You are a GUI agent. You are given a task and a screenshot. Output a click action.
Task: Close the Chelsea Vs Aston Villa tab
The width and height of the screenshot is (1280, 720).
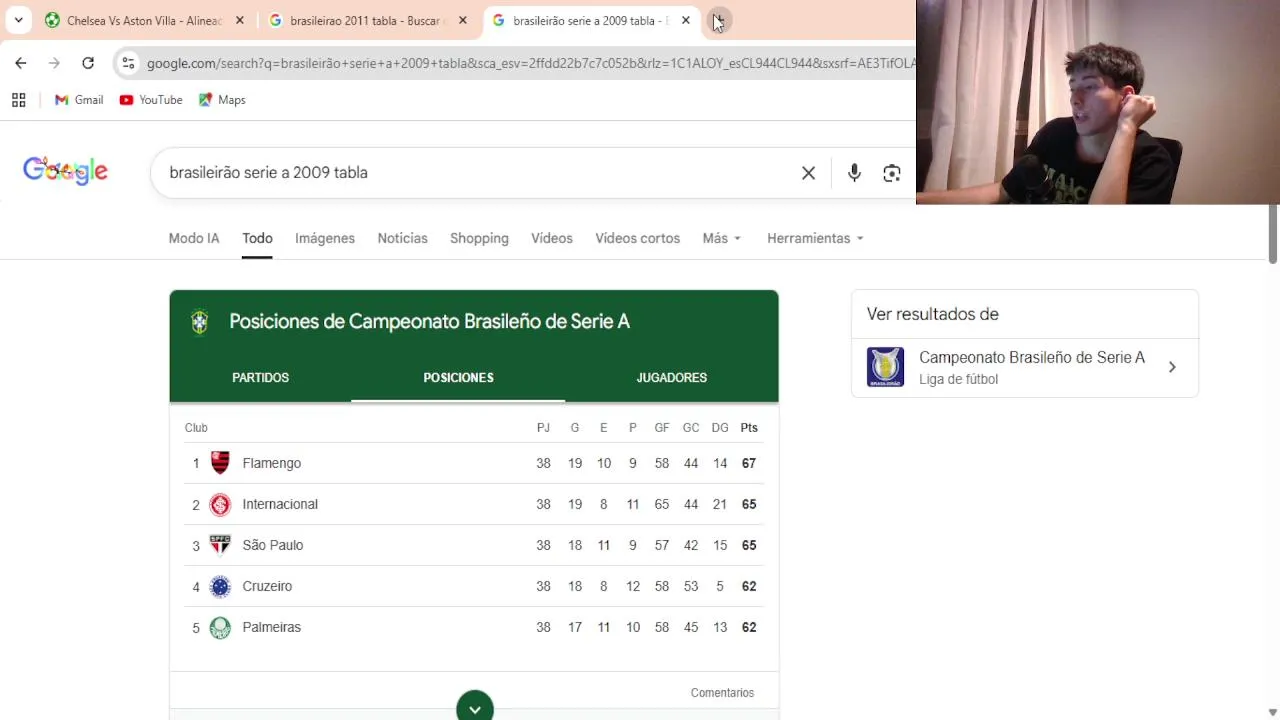tap(240, 20)
